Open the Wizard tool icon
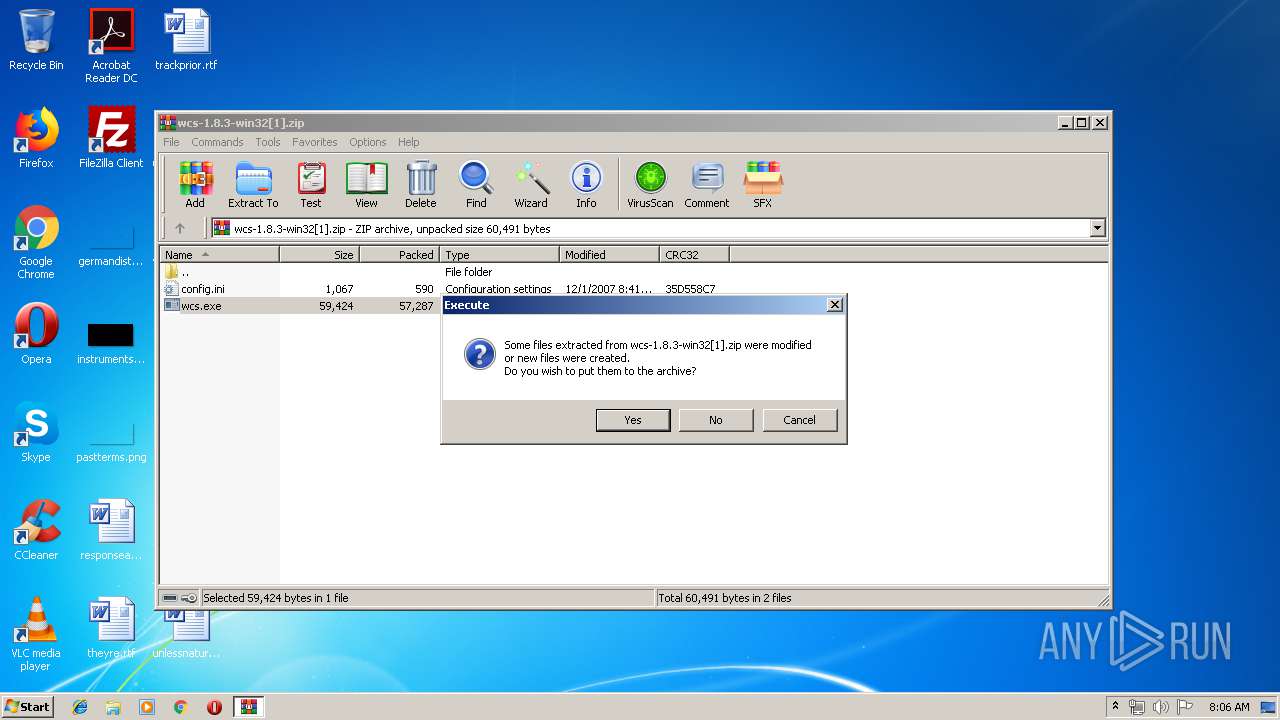The image size is (1280, 720). coord(531,185)
